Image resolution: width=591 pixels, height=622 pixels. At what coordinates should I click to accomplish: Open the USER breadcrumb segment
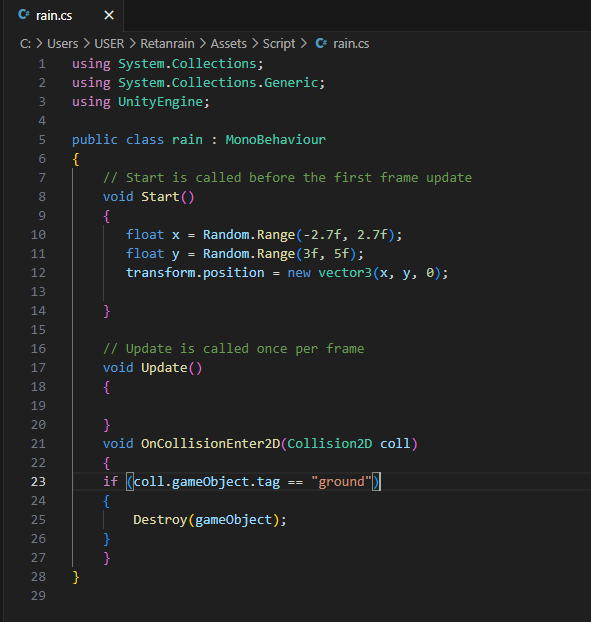[x=109, y=43]
